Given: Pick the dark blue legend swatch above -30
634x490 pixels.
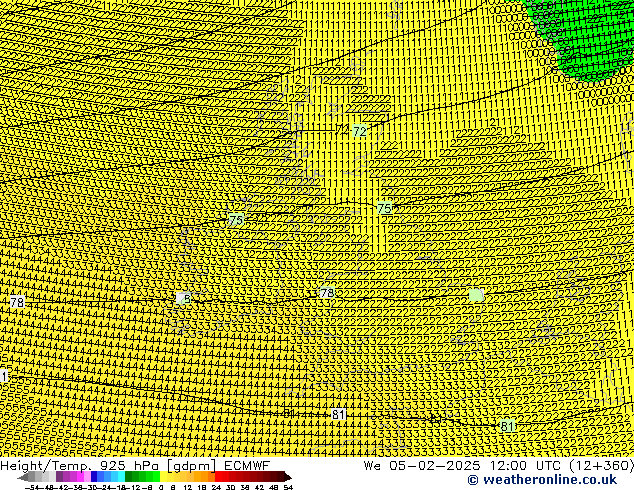Looking at the screenshot, I should (94, 477).
